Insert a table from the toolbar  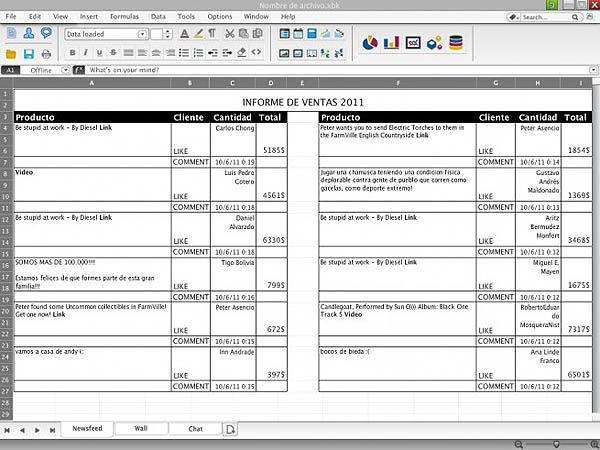click(x=284, y=34)
